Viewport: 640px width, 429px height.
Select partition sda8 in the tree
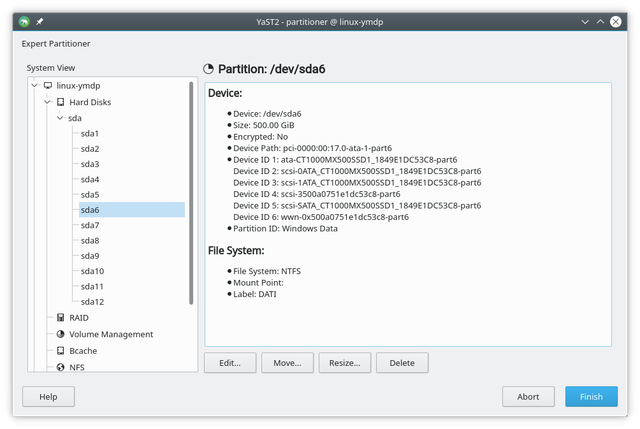(90, 240)
